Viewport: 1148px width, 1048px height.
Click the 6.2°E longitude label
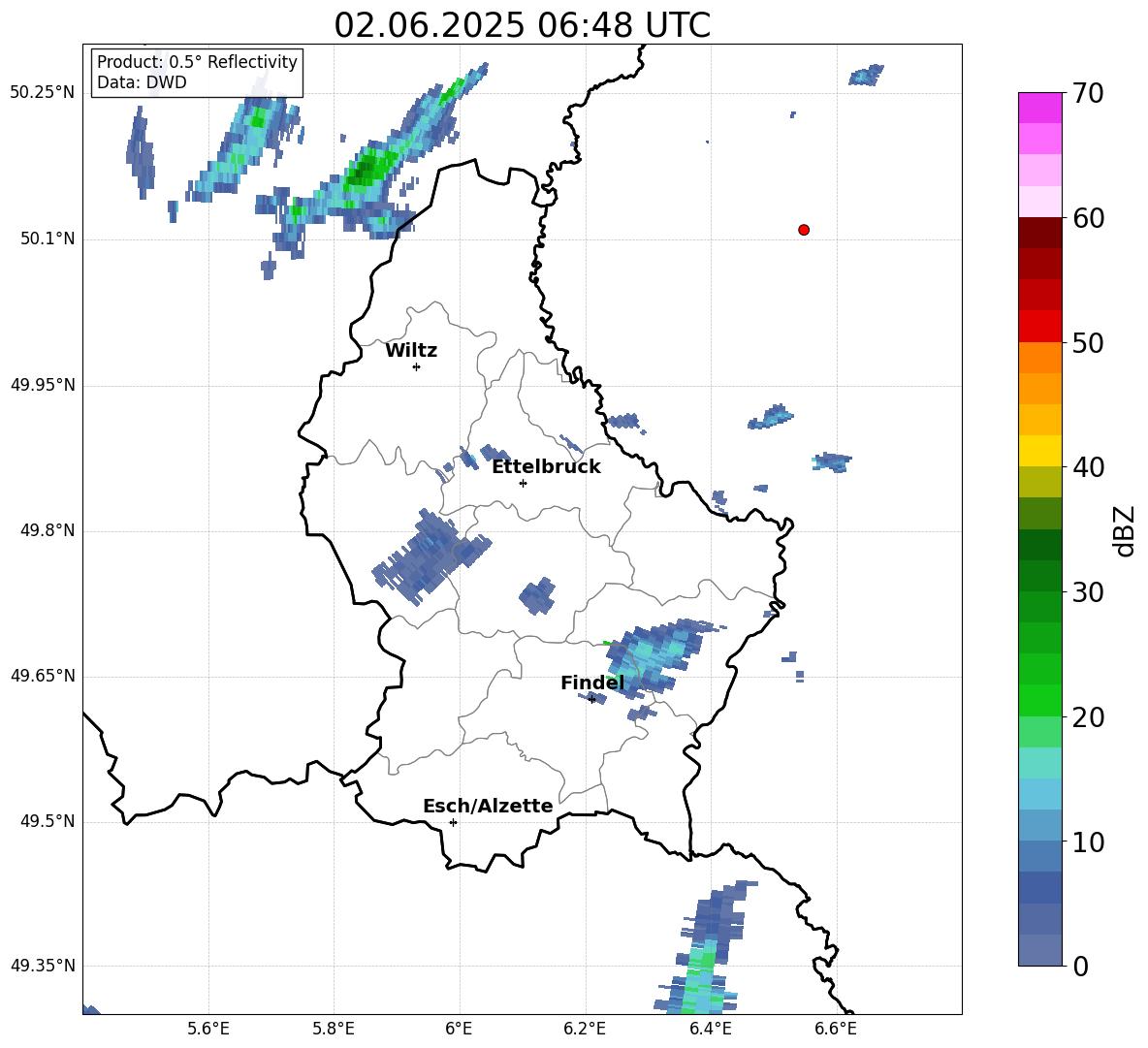[585, 1029]
